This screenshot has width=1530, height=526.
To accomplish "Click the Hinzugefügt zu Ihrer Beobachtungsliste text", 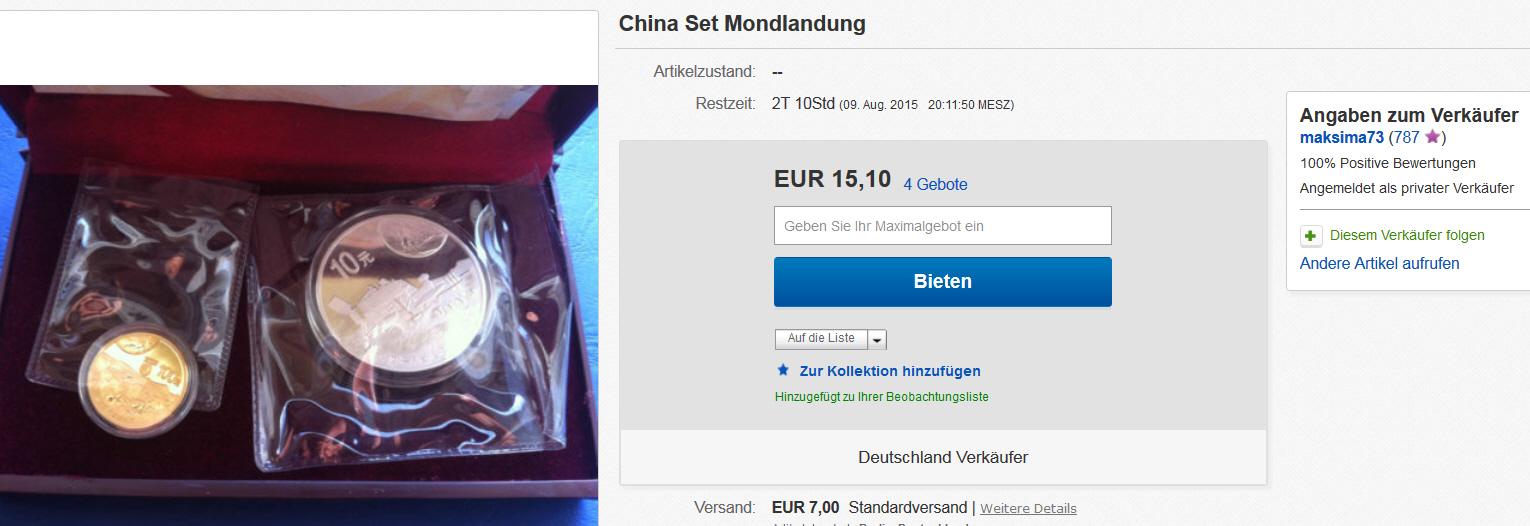I will click(x=882, y=397).
